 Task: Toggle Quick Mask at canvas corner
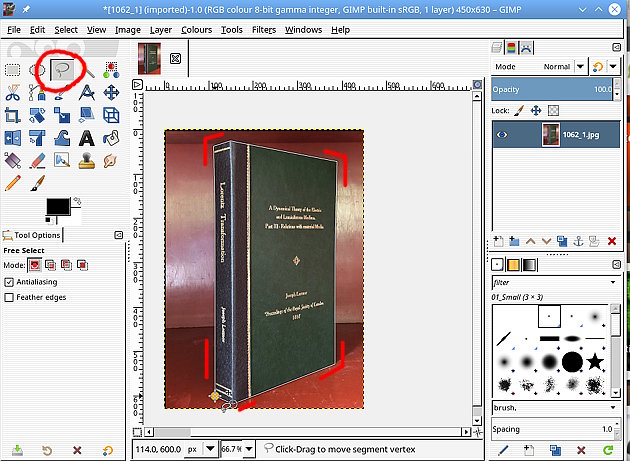tap(137, 432)
